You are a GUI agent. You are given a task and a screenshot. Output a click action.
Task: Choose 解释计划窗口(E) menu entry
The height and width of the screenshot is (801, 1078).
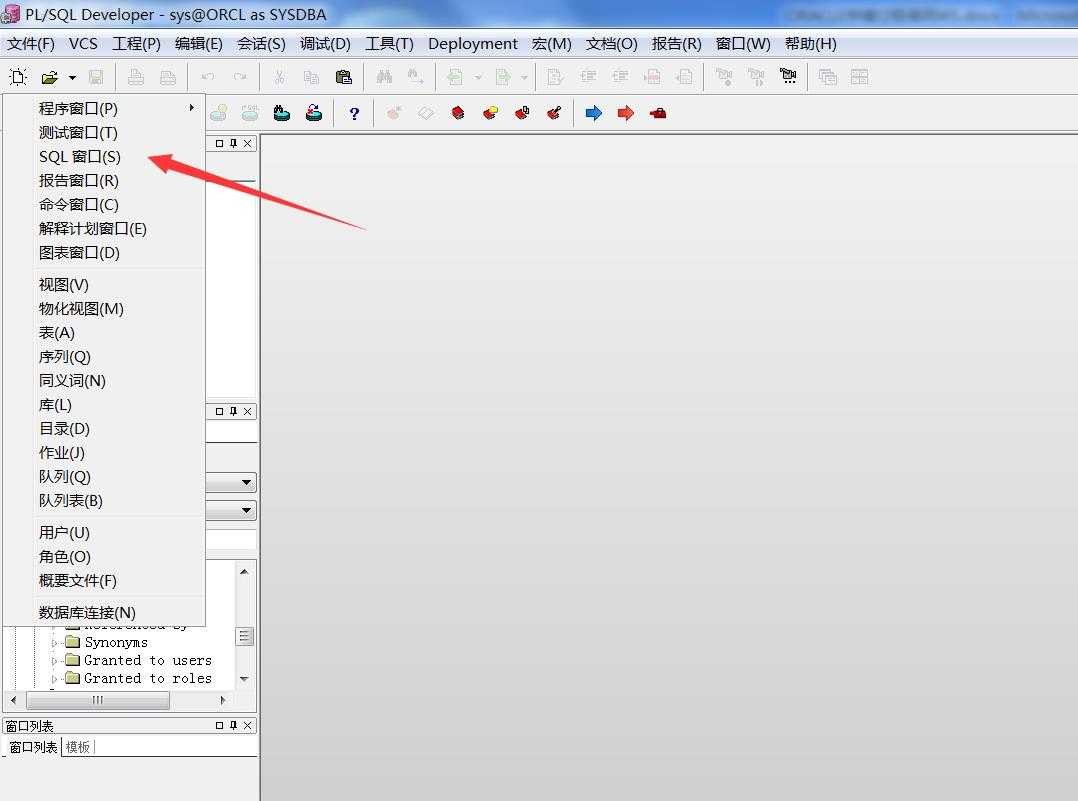104,229
